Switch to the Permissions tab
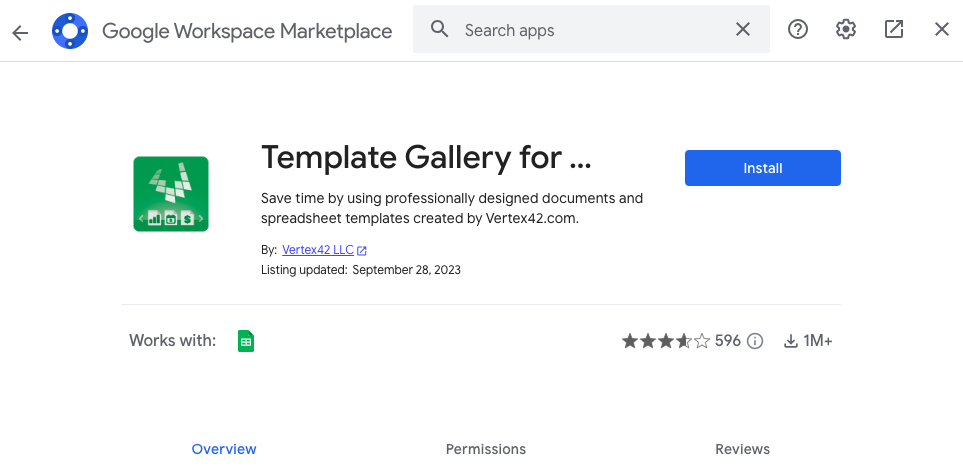Screen dimensions: 963x468 [x=486, y=449]
